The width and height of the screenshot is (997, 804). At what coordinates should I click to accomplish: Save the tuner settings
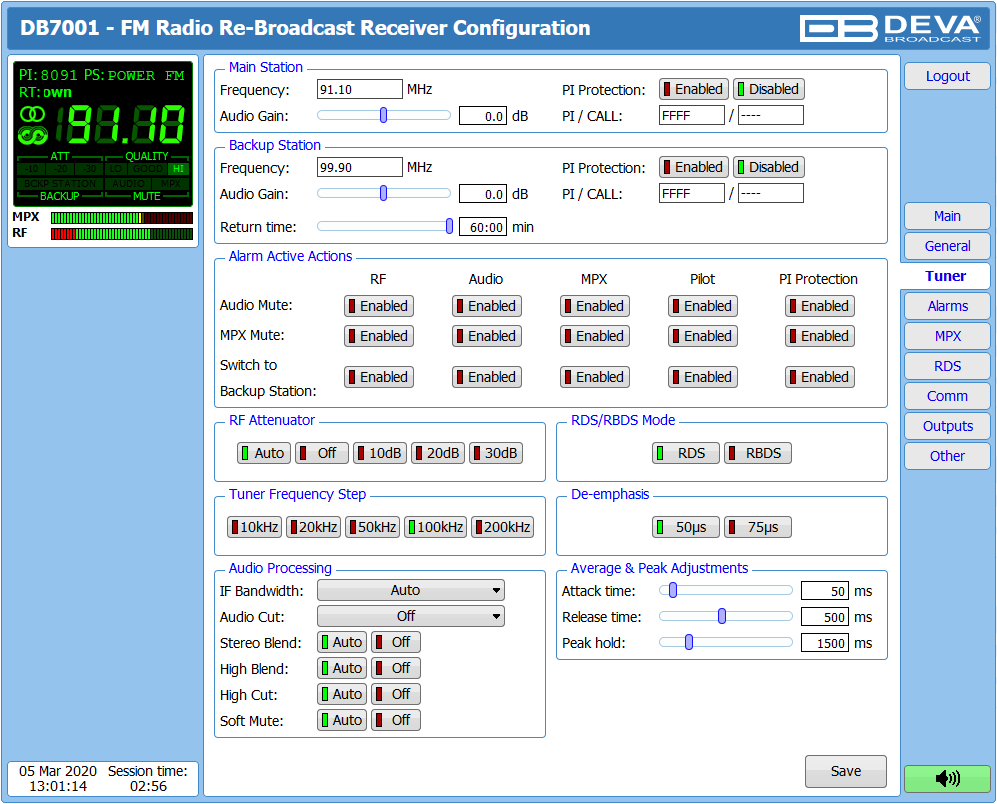tap(845, 771)
